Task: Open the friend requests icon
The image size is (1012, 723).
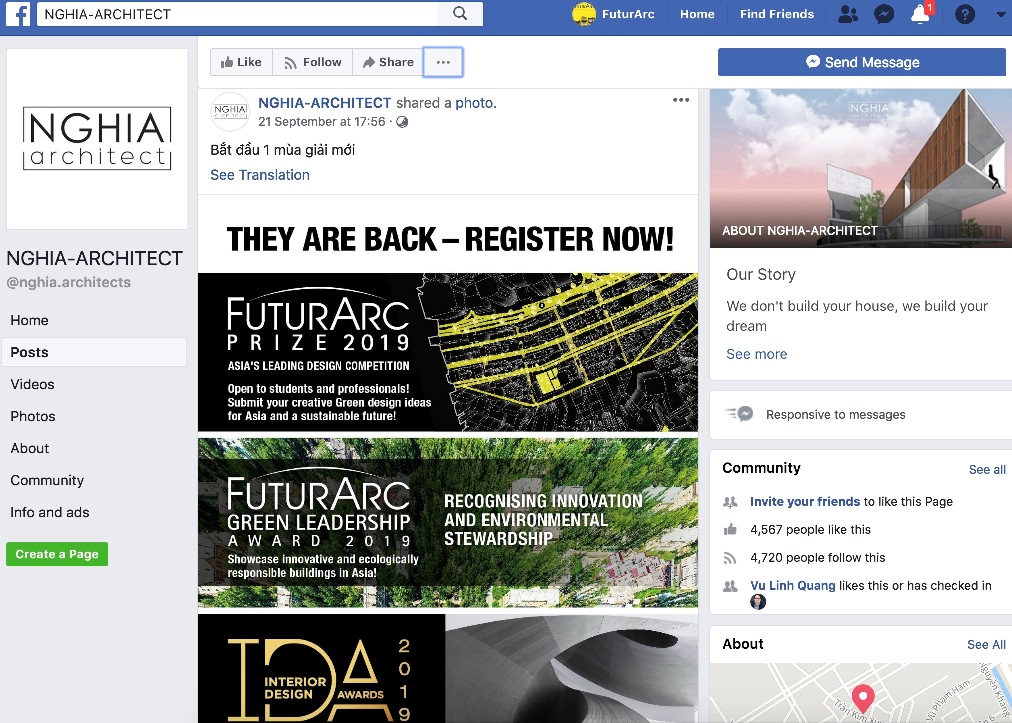Action: point(847,14)
